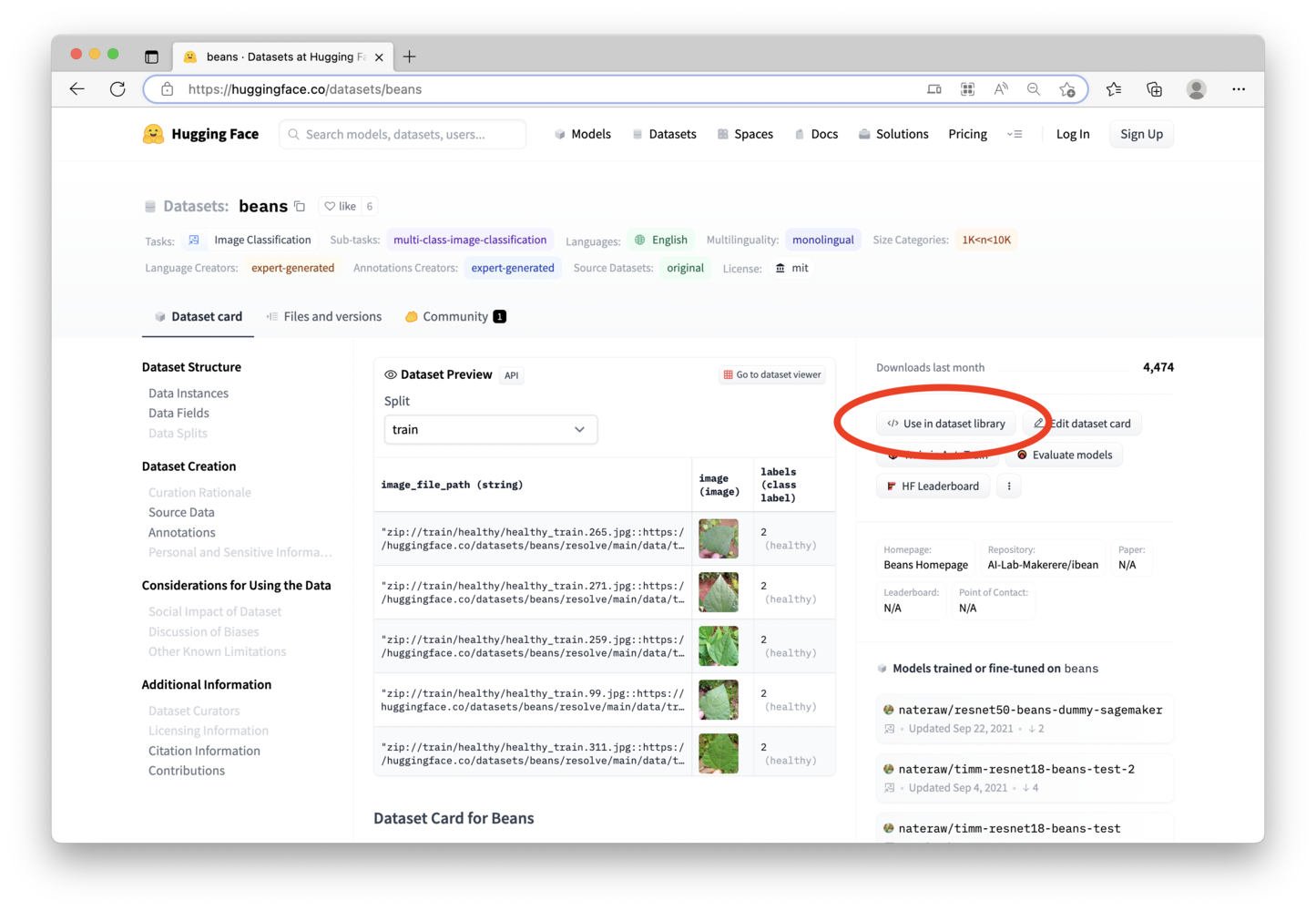Click Use in dataset library button

(946, 424)
